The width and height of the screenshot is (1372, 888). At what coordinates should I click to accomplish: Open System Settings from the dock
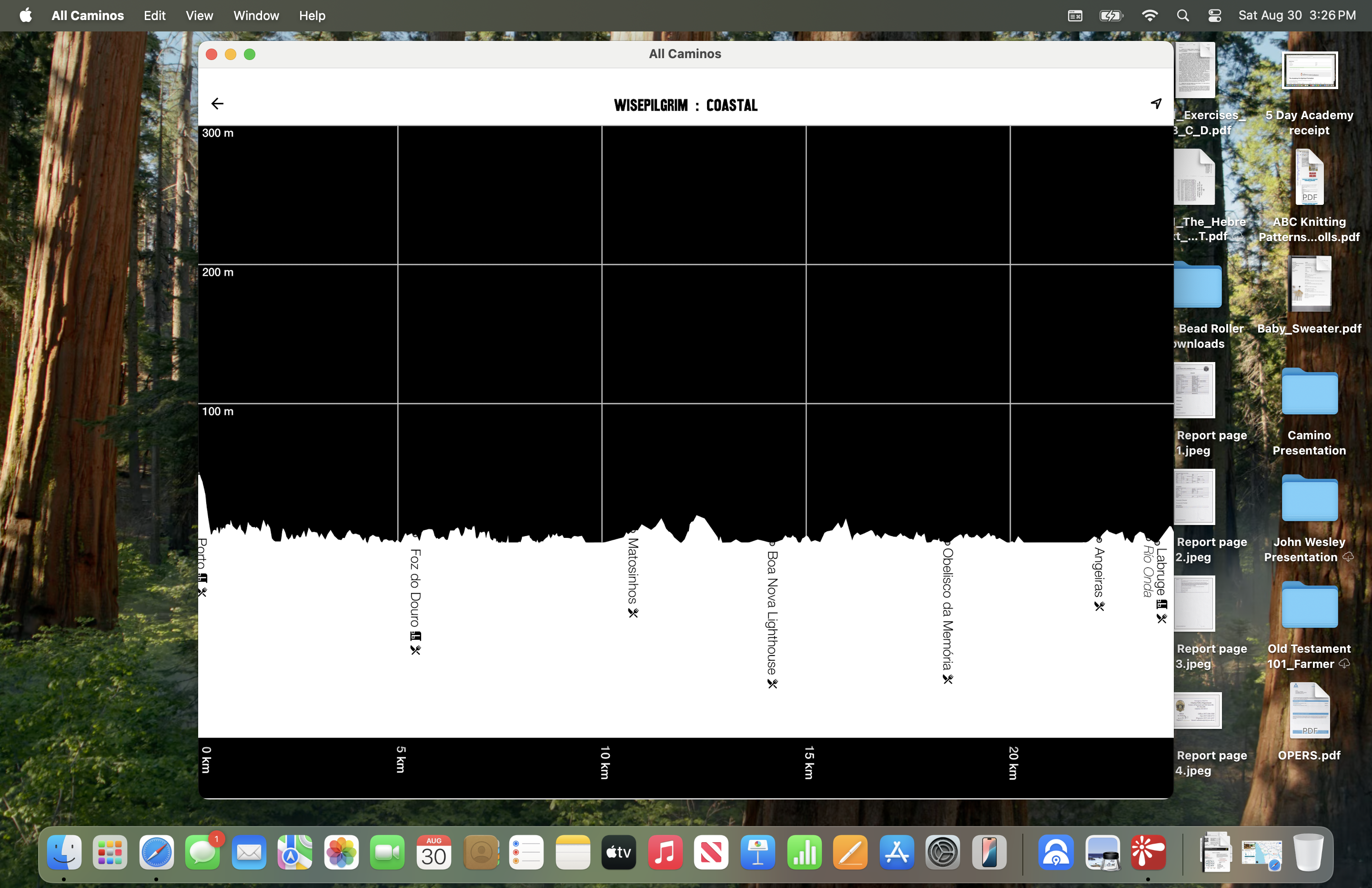click(942, 852)
